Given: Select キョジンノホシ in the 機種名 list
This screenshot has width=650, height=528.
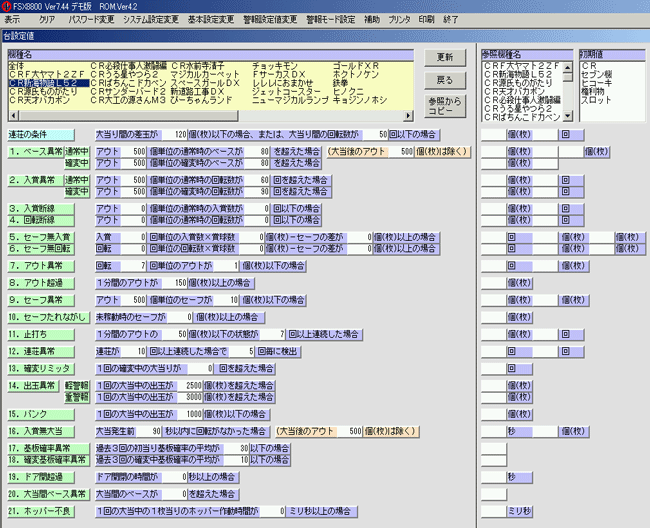Looking at the screenshot, I should pos(360,100).
